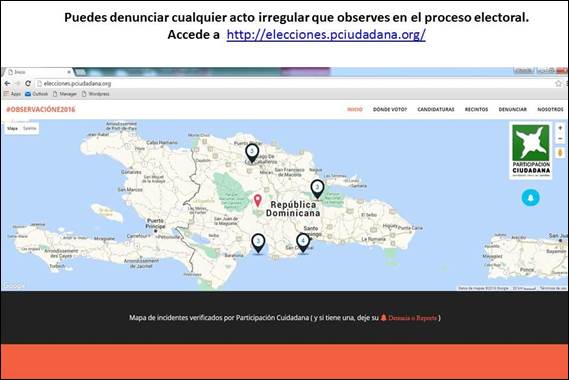This screenshot has width=569, height=380.
Task: Select the red map pin marker
Action: coord(257,201)
